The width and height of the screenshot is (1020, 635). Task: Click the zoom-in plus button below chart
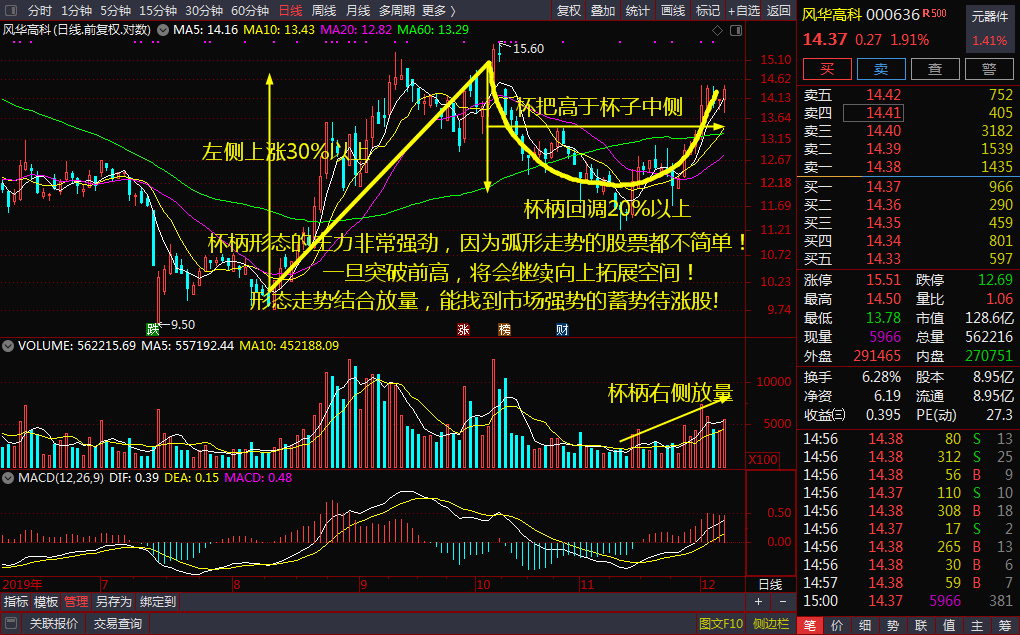[758, 602]
